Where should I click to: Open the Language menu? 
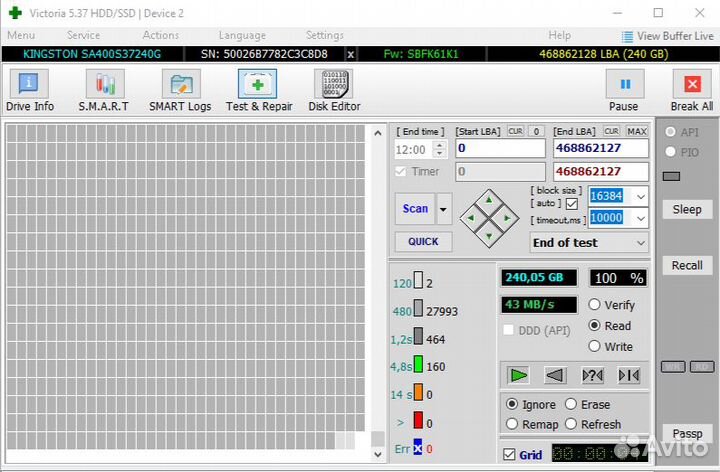point(242,35)
